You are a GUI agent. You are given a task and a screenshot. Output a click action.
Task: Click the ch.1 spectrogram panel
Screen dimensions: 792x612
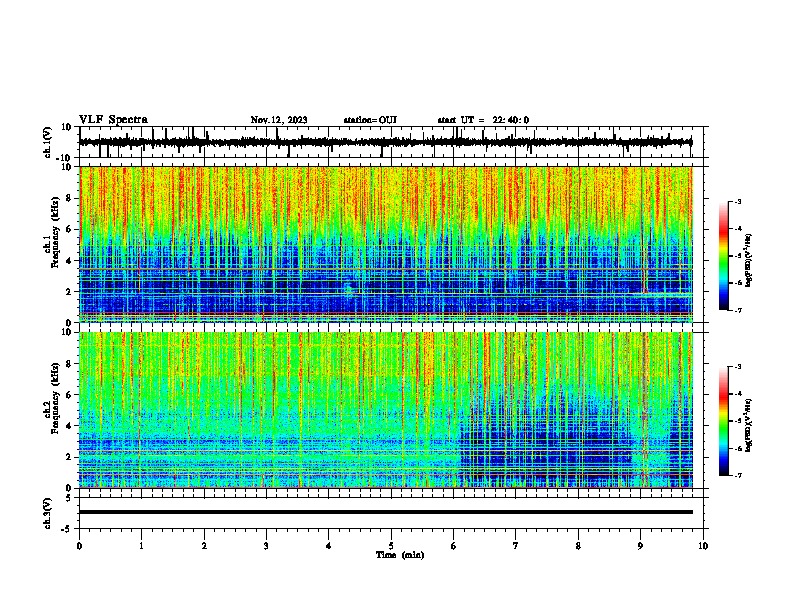(386, 244)
